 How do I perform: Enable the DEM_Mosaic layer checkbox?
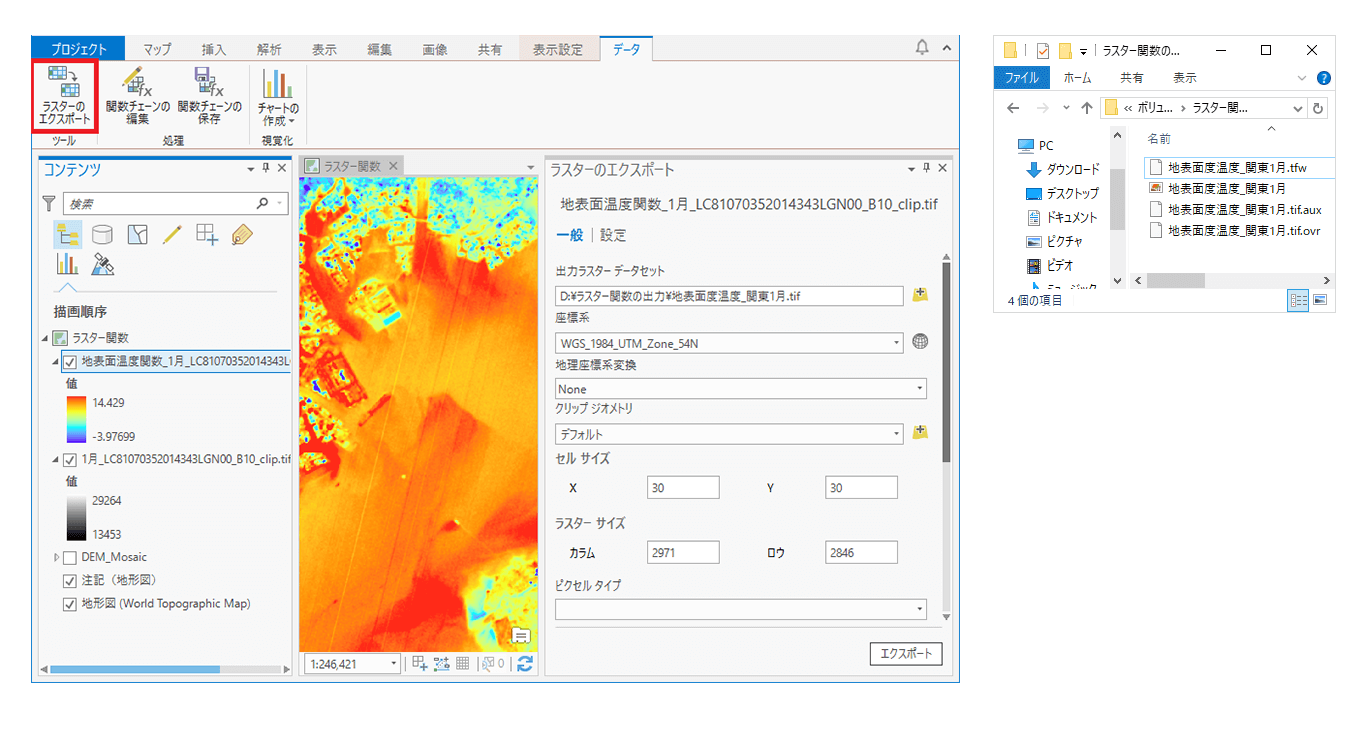click(70, 558)
